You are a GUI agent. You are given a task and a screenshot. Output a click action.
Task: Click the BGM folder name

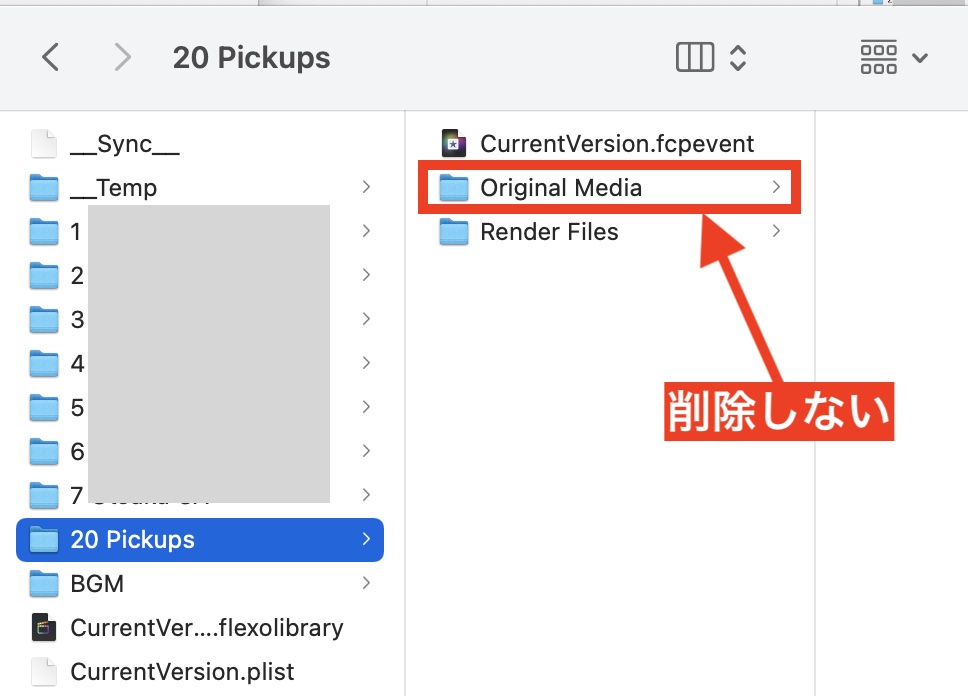click(97, 584)
